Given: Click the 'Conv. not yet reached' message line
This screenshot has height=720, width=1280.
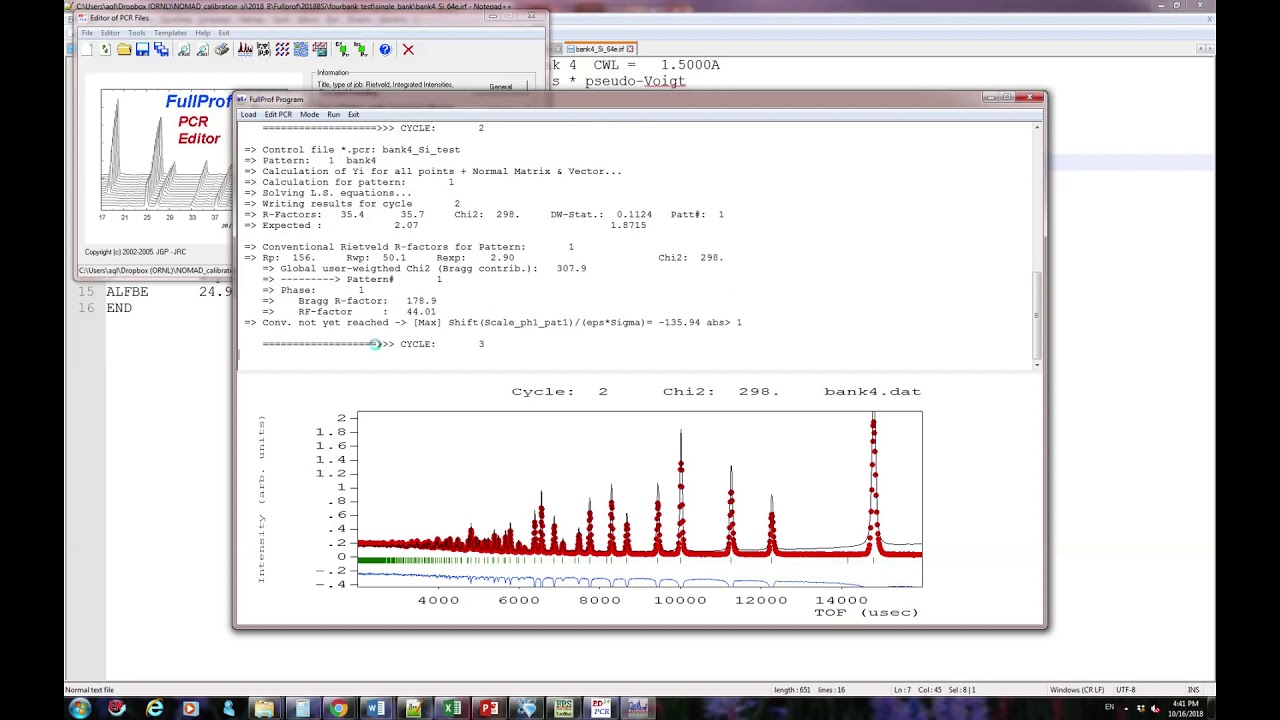Looking at the screenshot, I should point(493,323).
